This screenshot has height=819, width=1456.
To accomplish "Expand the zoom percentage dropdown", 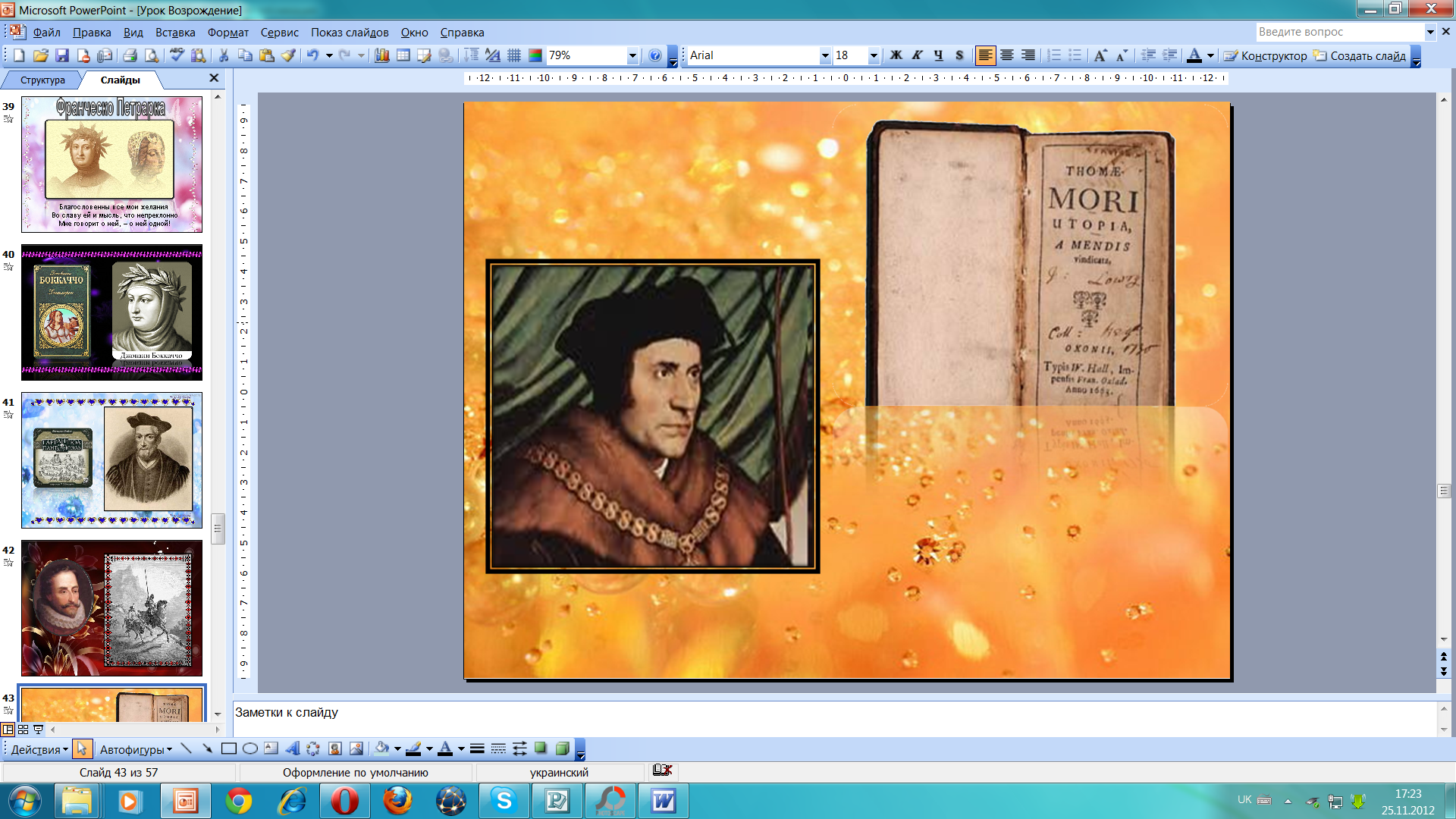I will point(632,55).
